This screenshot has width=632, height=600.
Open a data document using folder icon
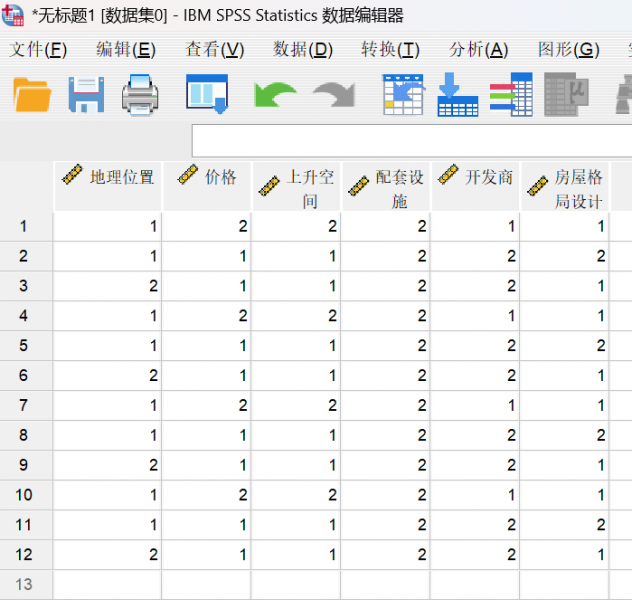click(32, 95)
